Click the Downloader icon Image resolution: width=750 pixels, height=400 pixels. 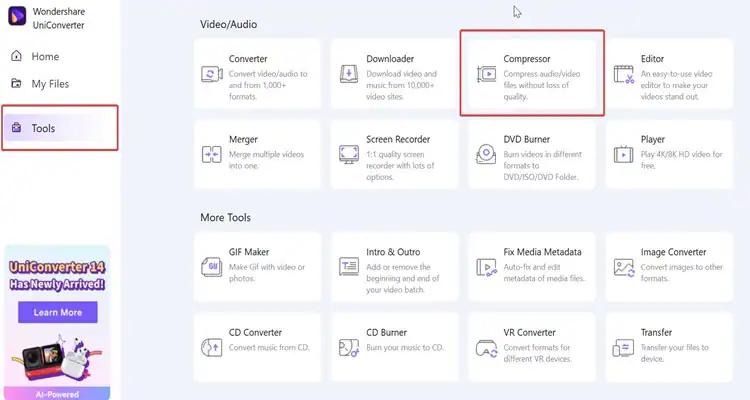click(x=349, y=74)
